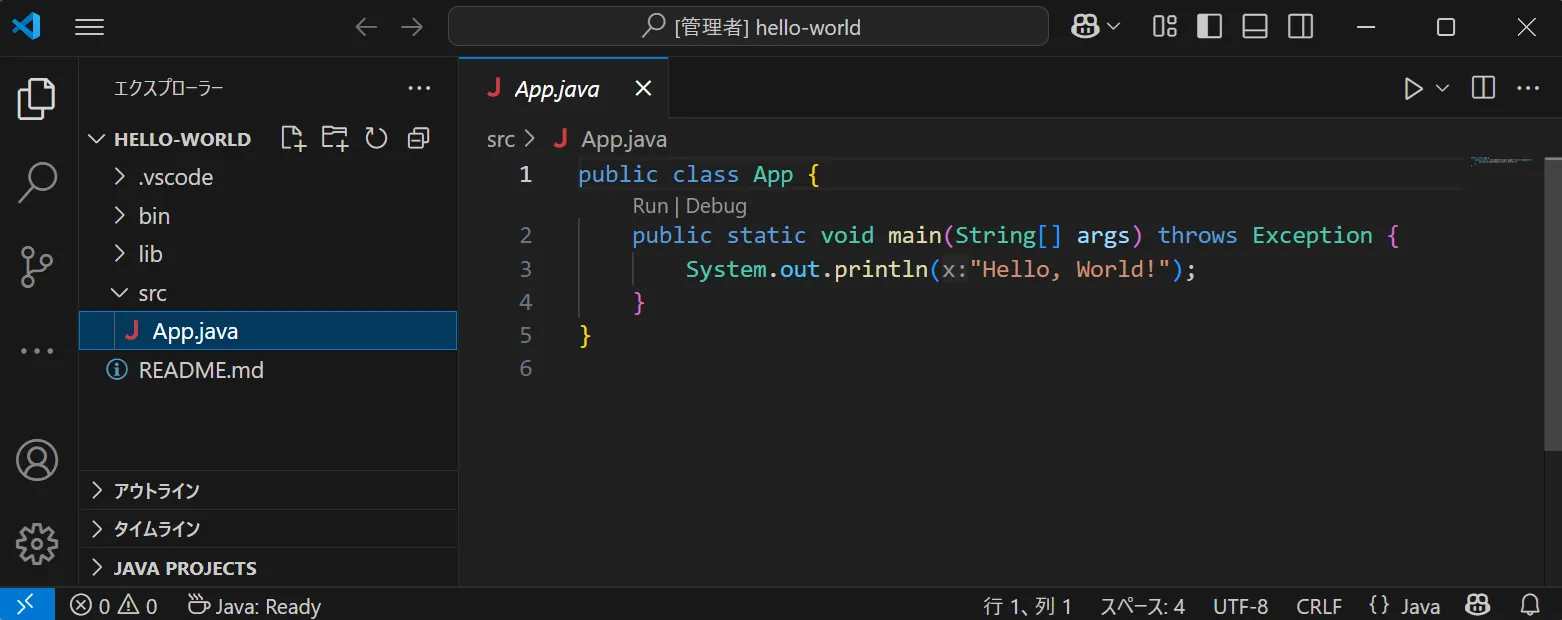Open editor More Actions ellipsis
This screenshot has width=1562, height=620.
click(1528, 89)
